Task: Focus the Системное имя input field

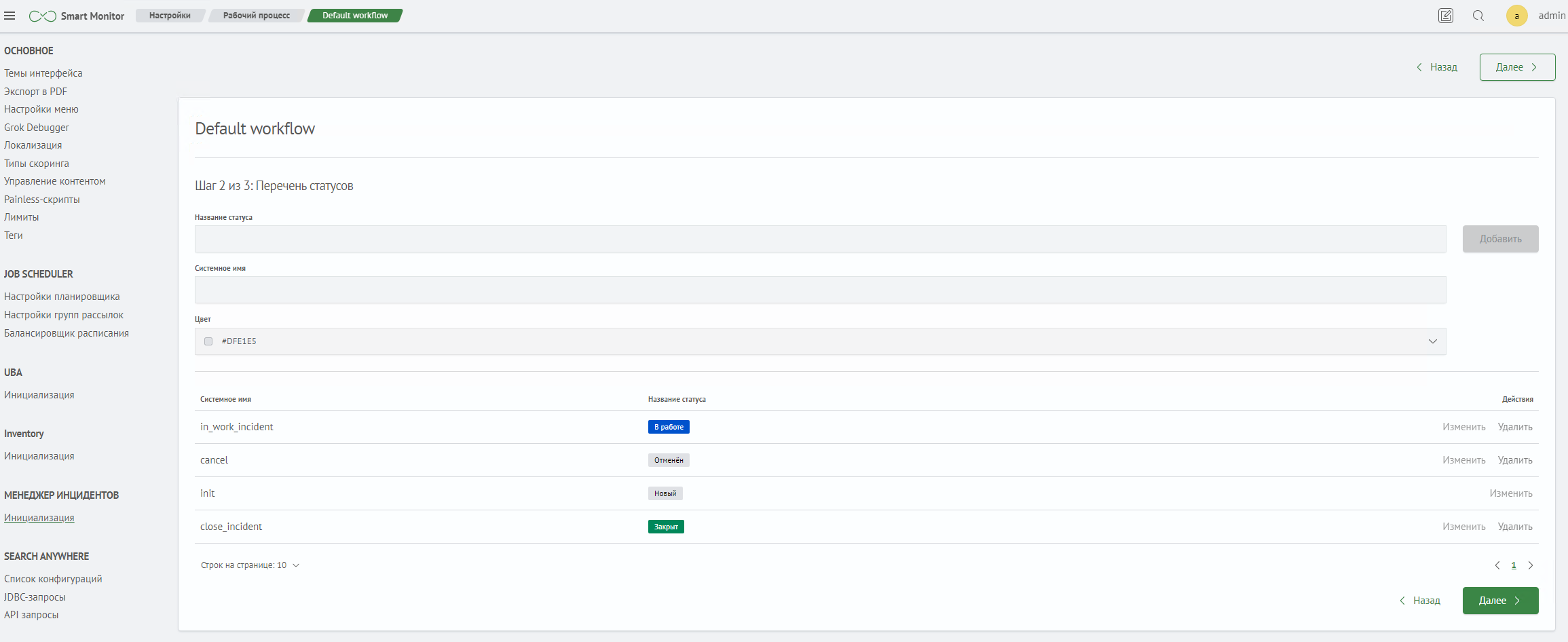Action: point(820,290)
